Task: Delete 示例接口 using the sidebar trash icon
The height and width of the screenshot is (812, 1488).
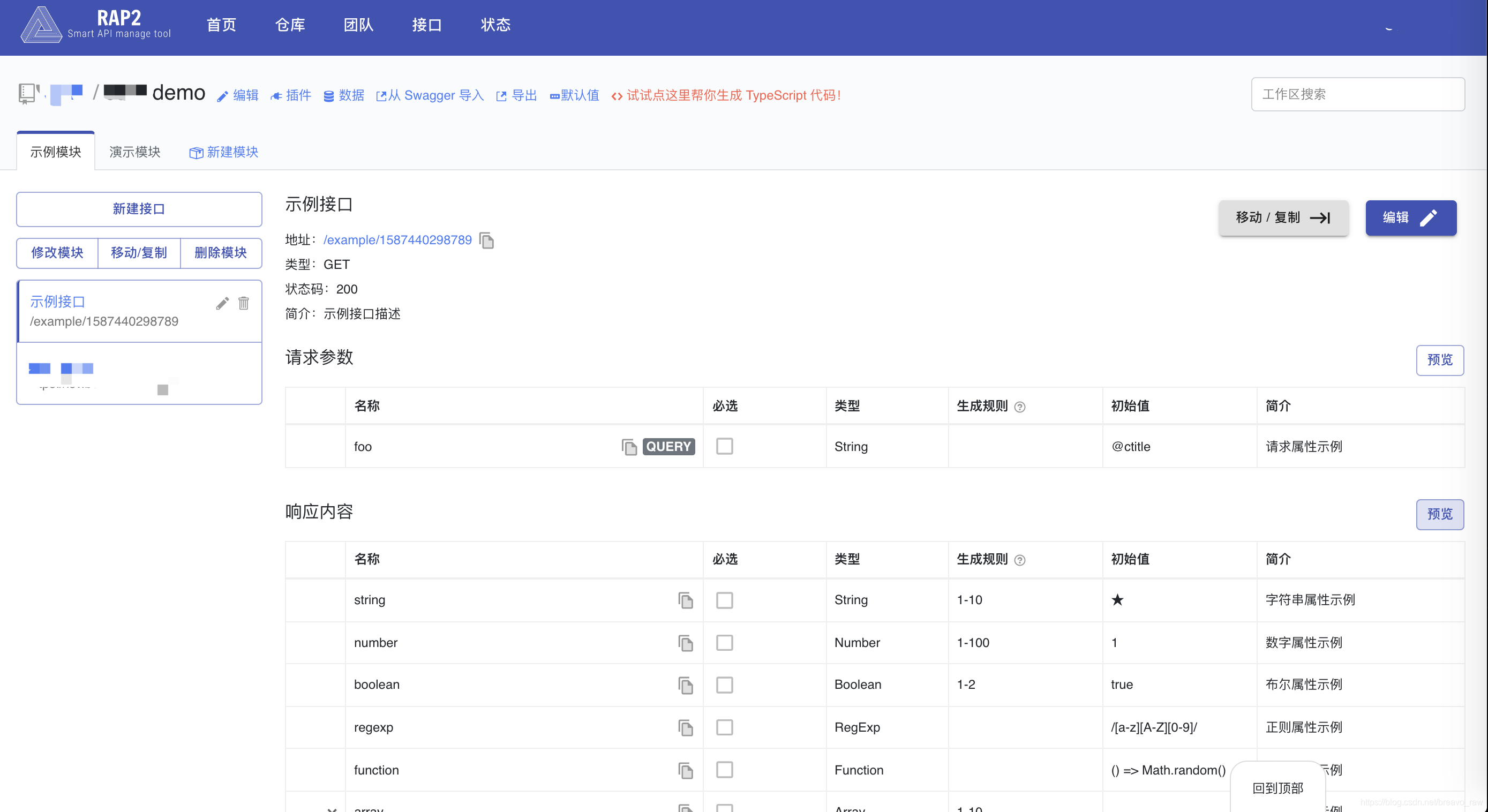Action: coord(244,303)
